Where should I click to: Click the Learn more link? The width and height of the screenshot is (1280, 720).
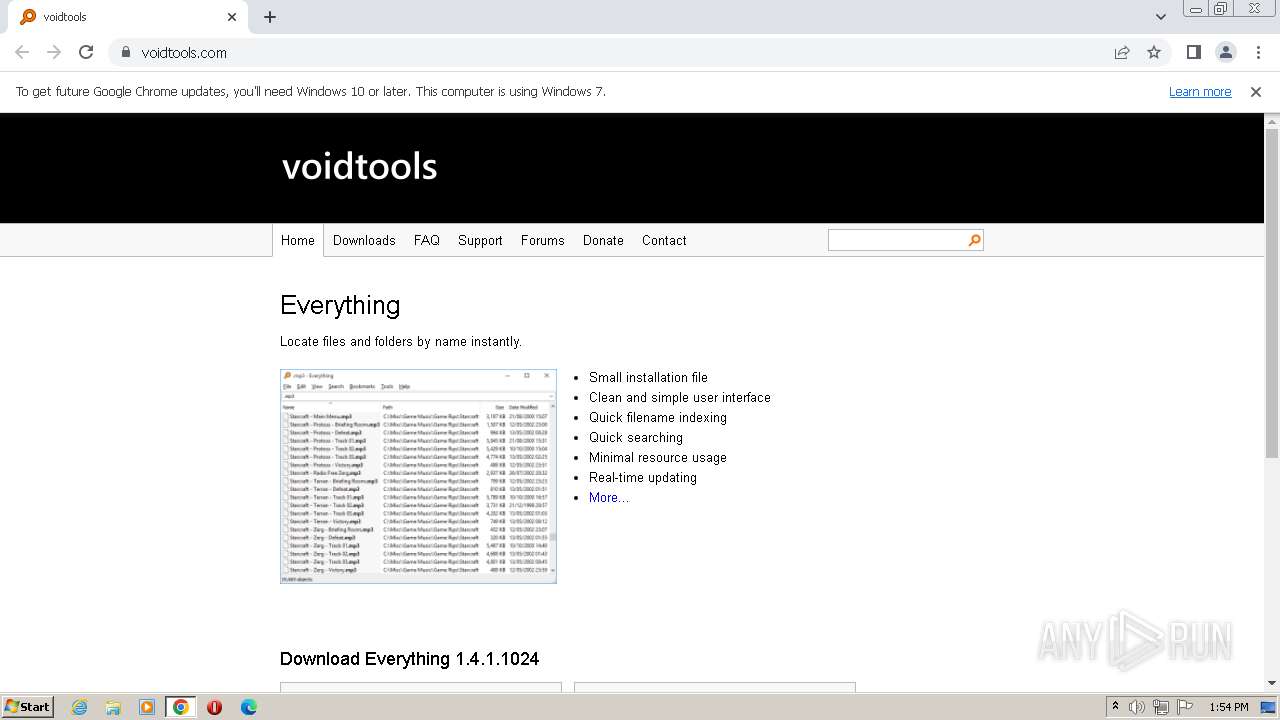(1200, 91)
